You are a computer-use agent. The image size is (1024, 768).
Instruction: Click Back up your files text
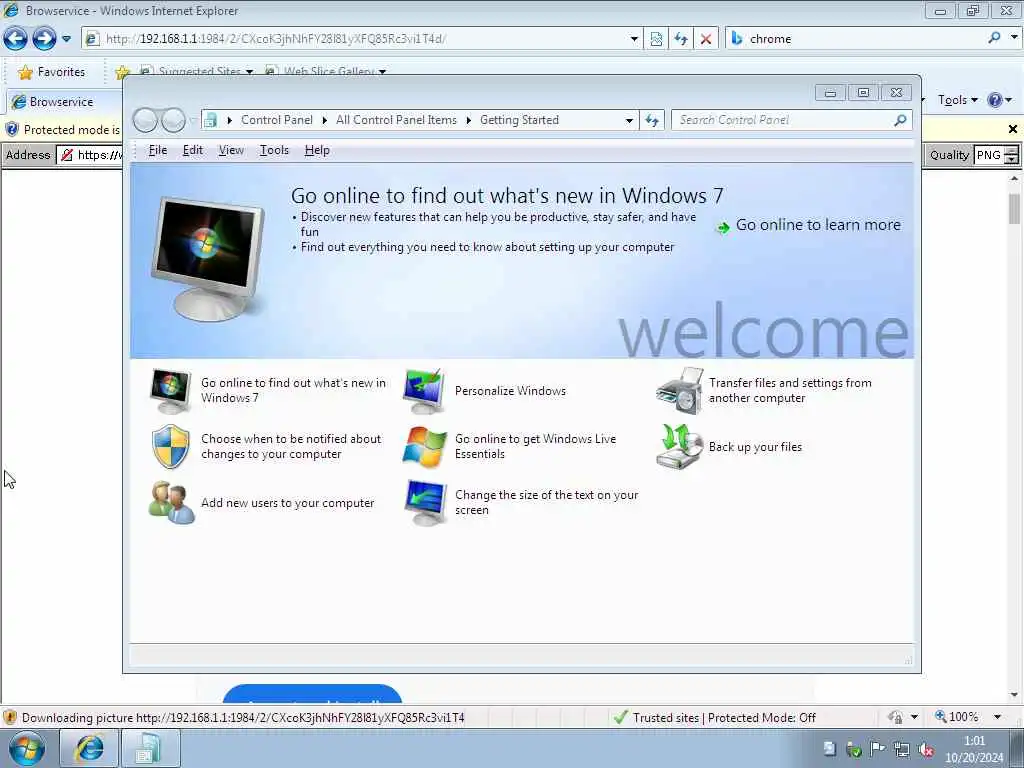[756, 447]
